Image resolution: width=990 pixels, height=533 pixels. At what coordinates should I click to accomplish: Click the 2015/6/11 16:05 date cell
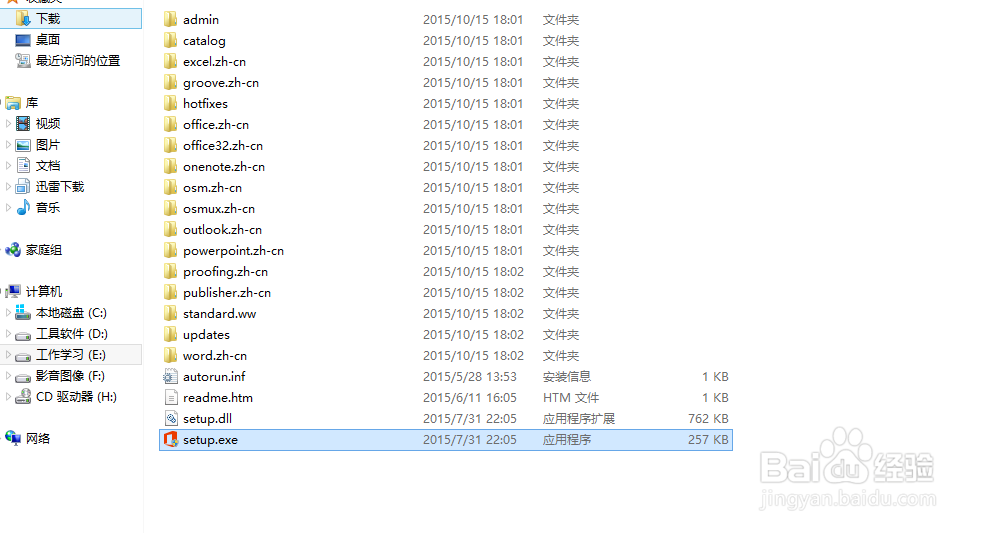tap(470, 398)
